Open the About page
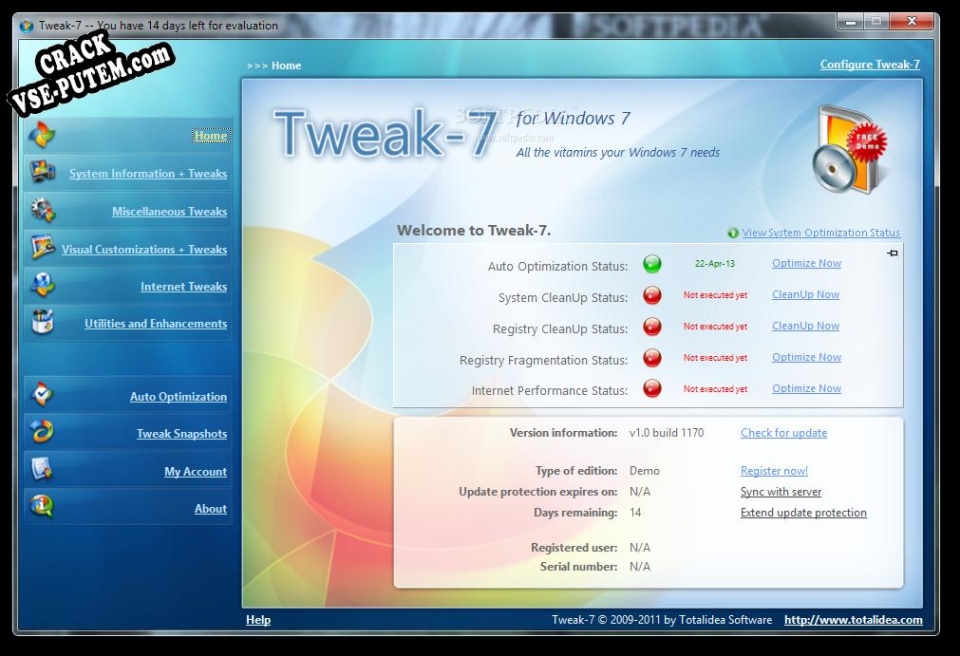960x656 pixels. [211, 508]
